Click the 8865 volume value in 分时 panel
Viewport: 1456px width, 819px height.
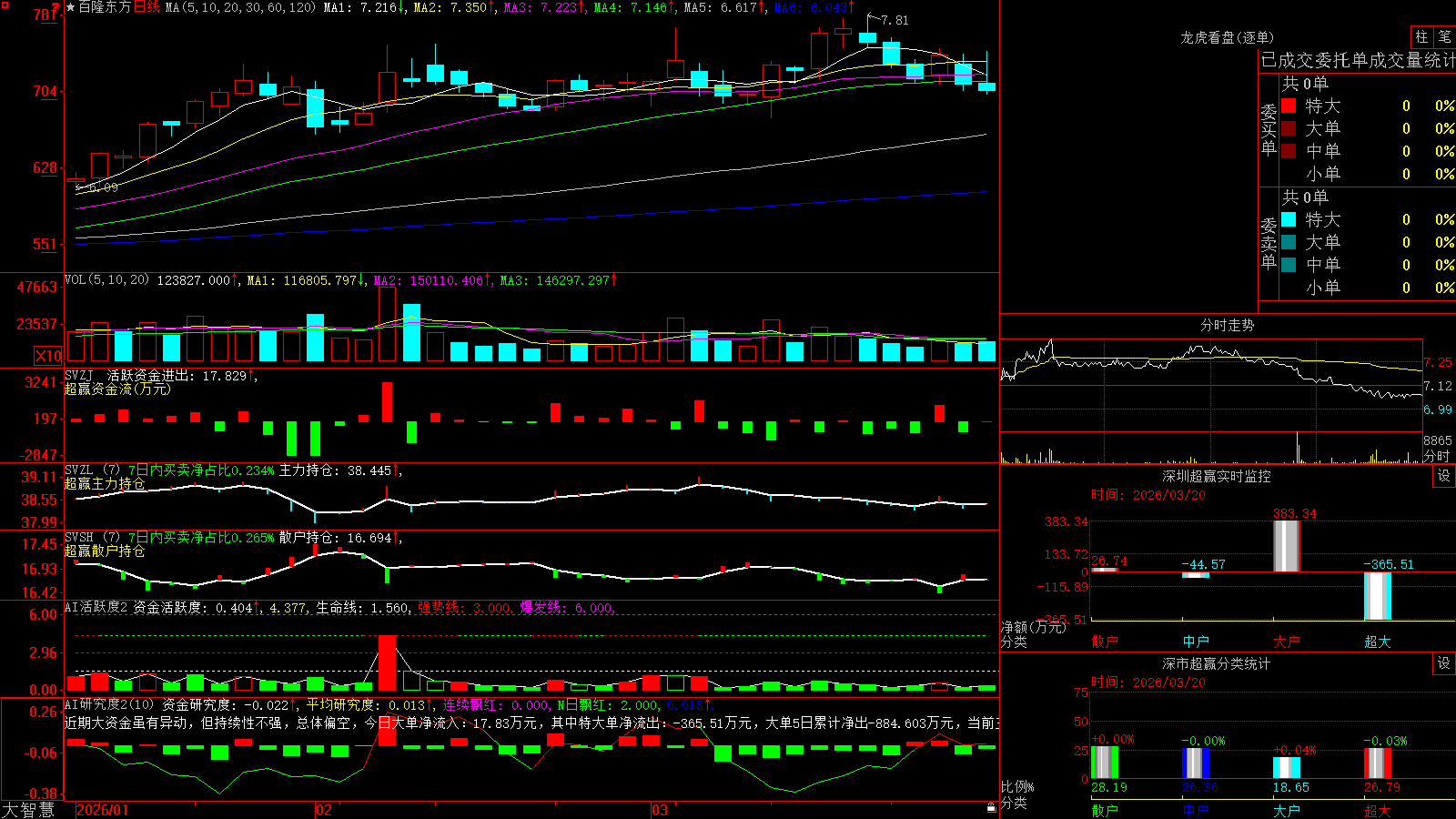coord(1438,440)
